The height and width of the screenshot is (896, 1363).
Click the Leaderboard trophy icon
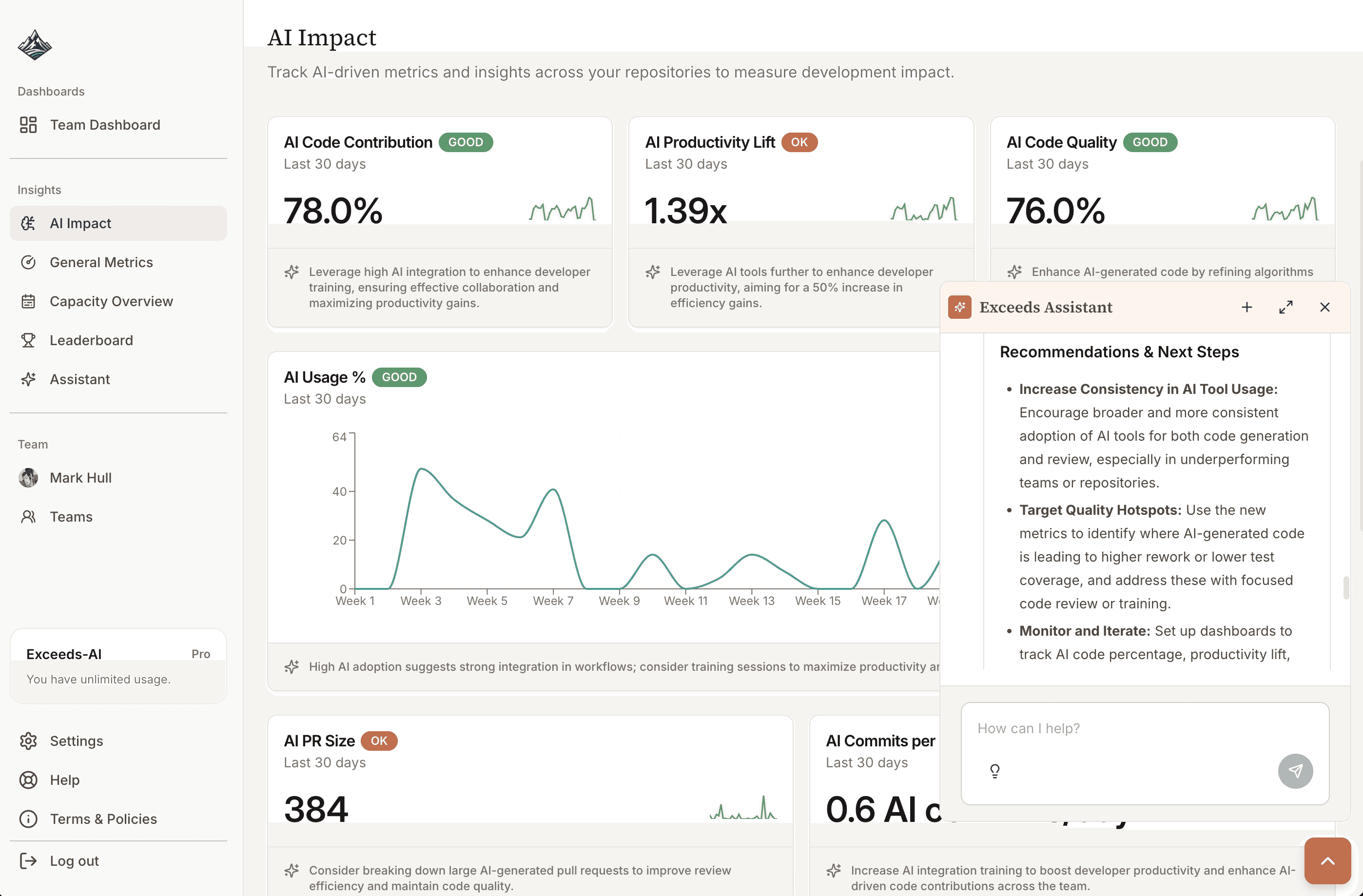pos(28,340)
